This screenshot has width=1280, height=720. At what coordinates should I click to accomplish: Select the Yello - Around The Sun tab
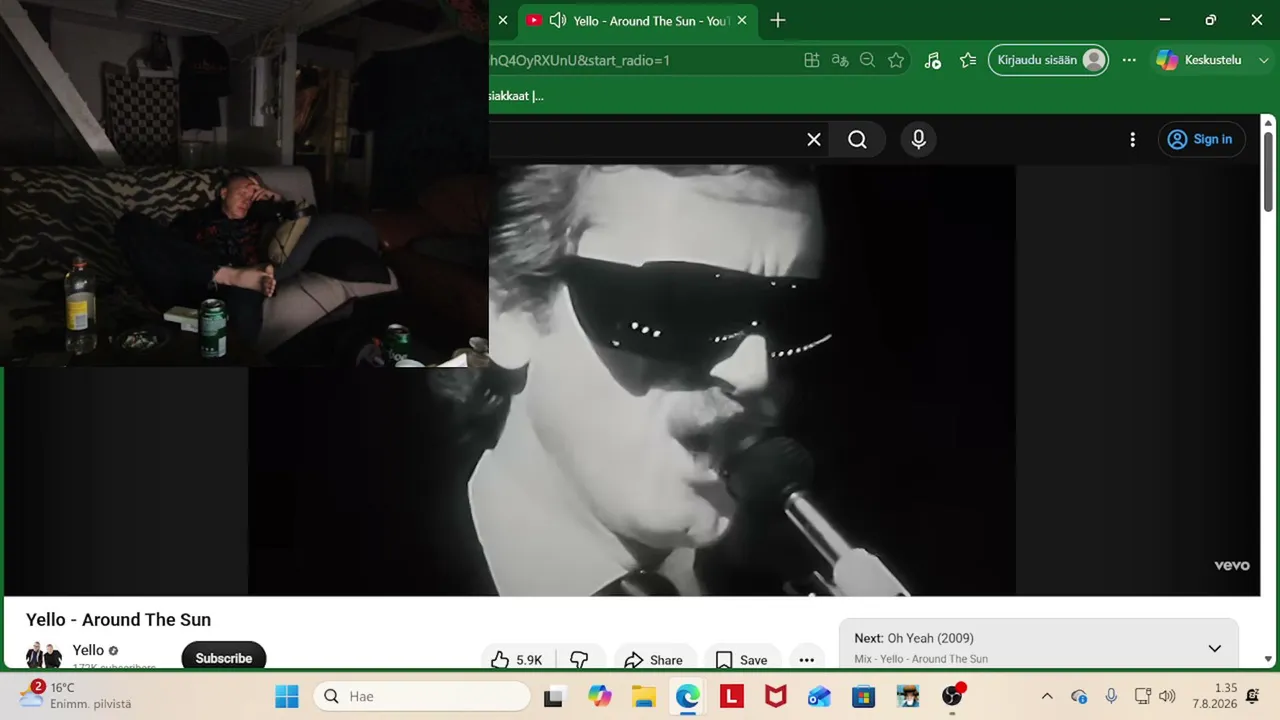pos(637,20)
